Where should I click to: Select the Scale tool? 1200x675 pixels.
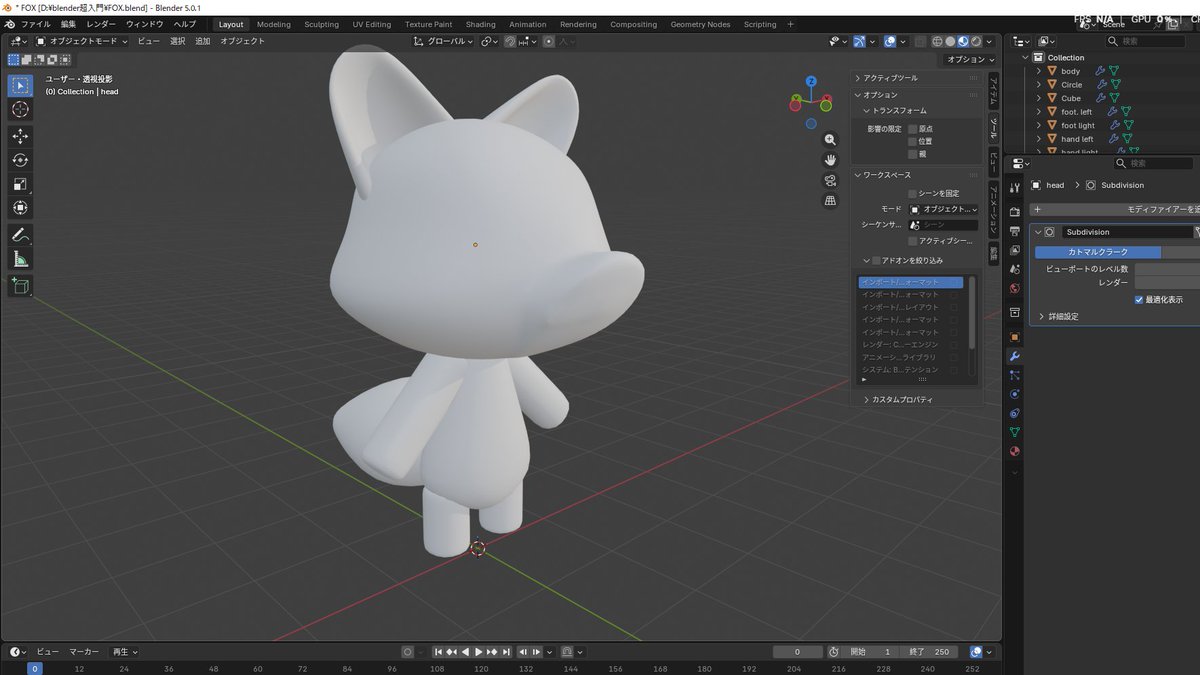coord(21,184)
